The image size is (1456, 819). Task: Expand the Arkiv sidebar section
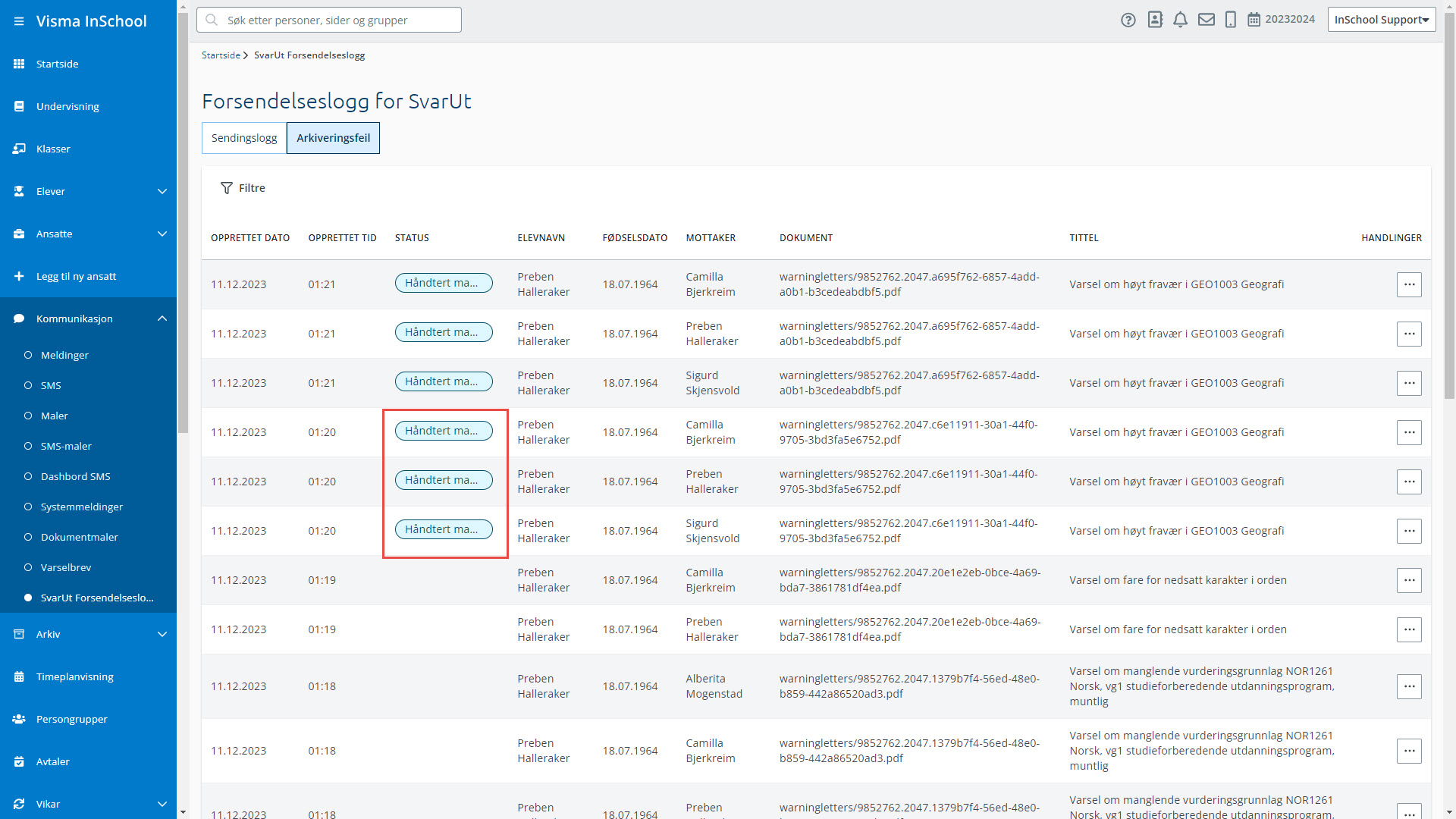coord(162,634)
